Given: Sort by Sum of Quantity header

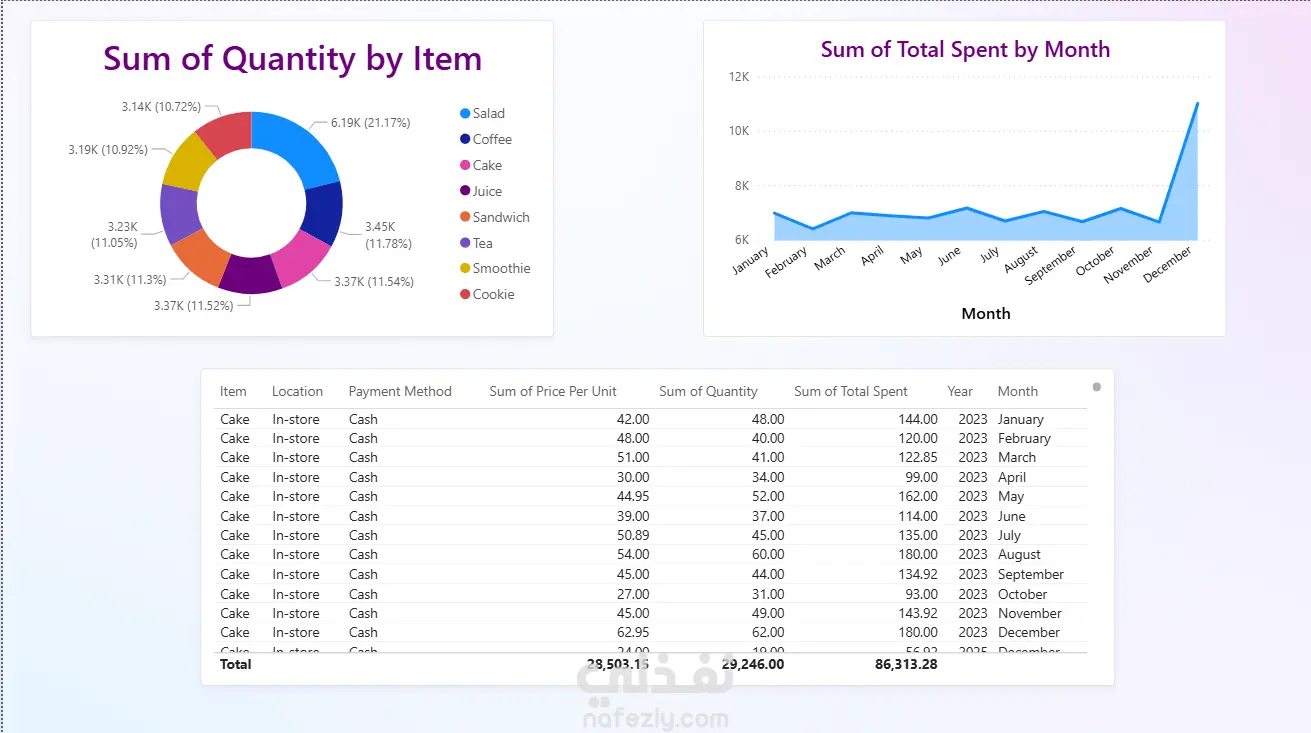Looking at the screenshot, I should (x=708, y=392).
